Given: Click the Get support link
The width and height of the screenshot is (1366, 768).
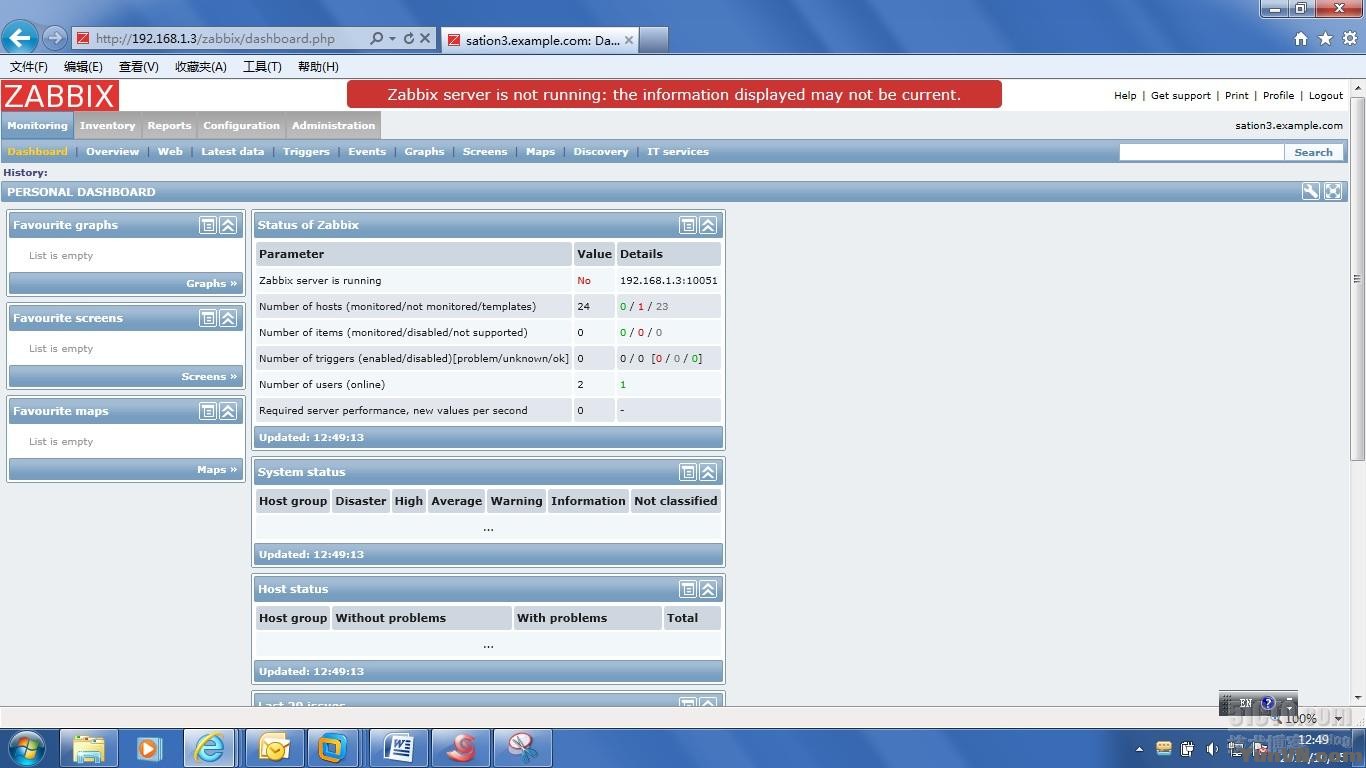Looking at the screenshot, I should pos(1181,96).
